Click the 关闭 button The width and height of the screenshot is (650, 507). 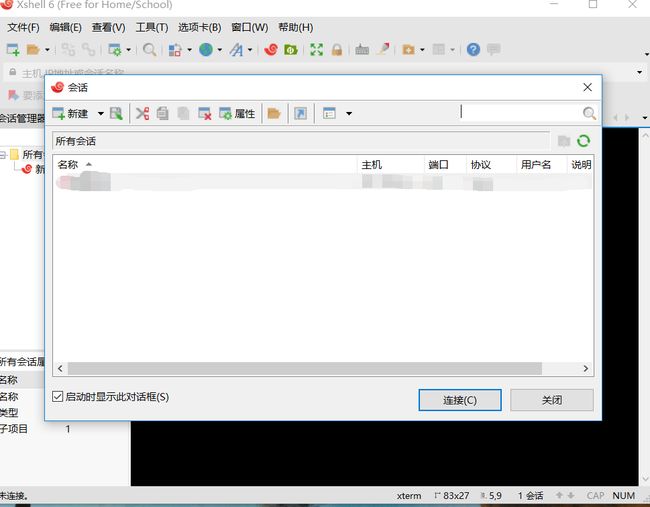click(x=552, y=400)
